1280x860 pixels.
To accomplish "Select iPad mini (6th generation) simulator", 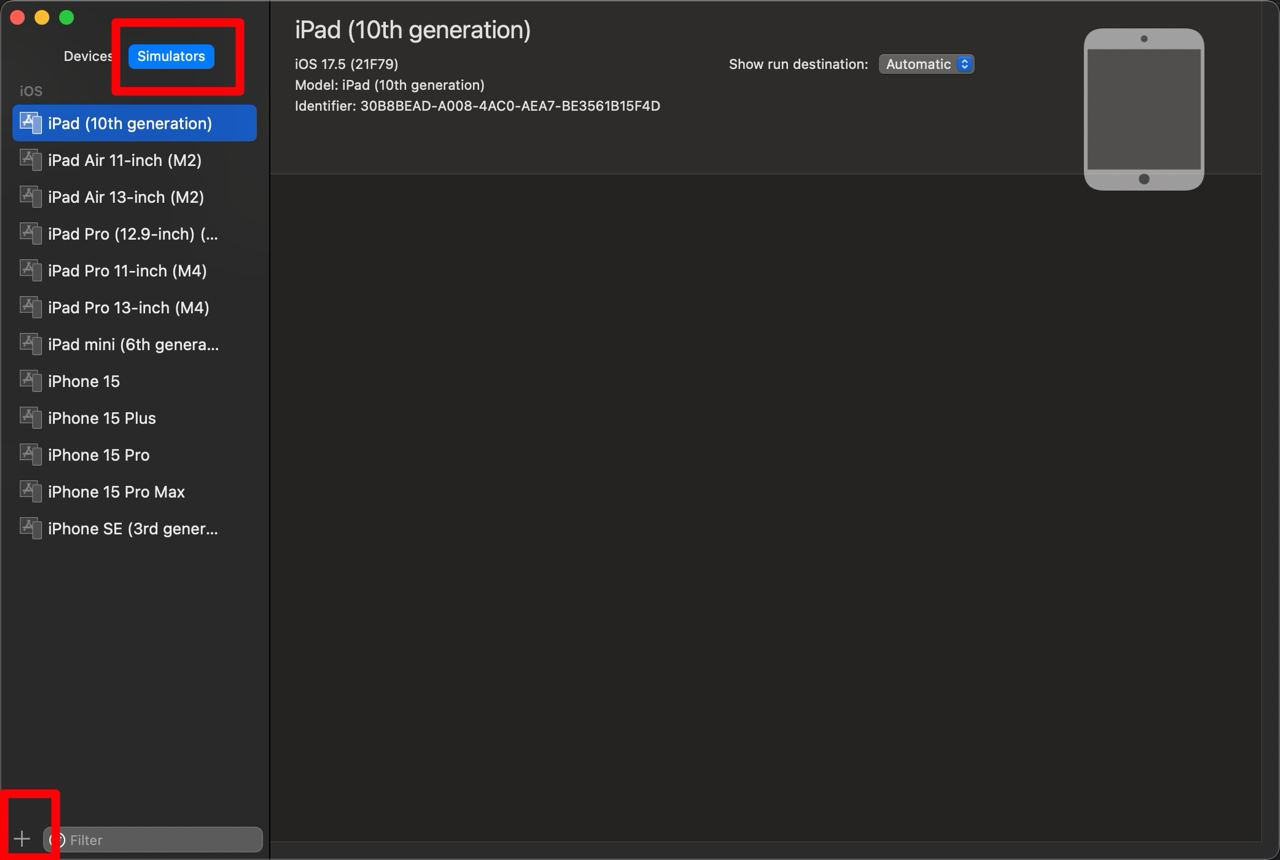I will [134, 344].
